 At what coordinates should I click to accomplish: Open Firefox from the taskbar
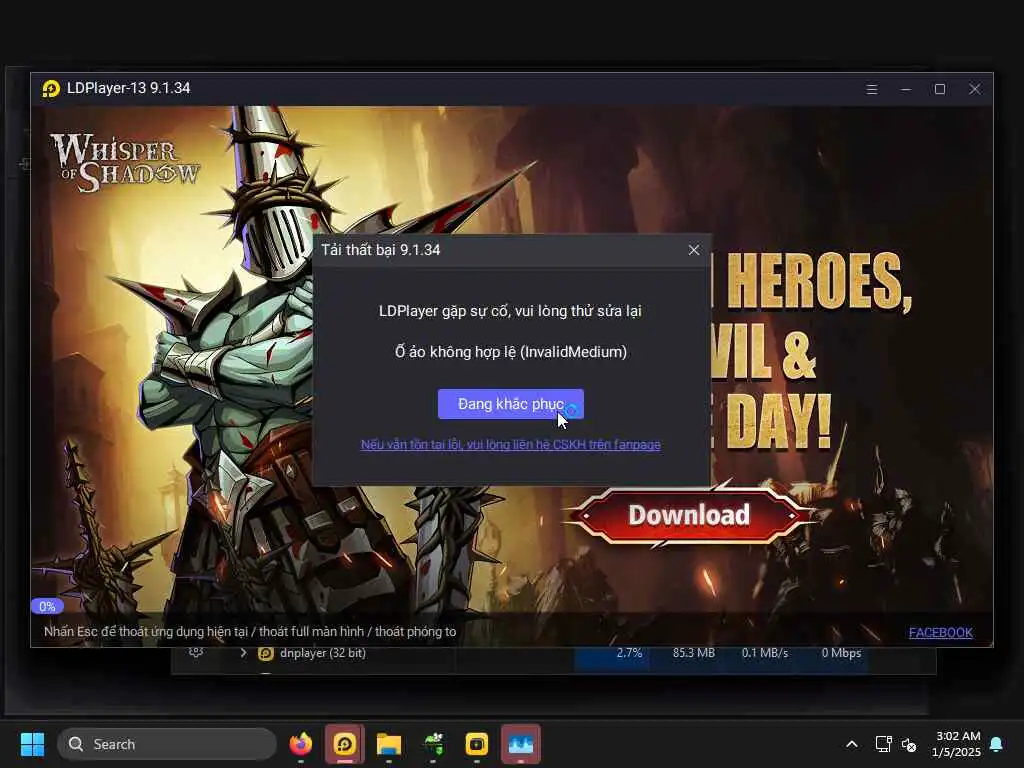click(300, 744)
